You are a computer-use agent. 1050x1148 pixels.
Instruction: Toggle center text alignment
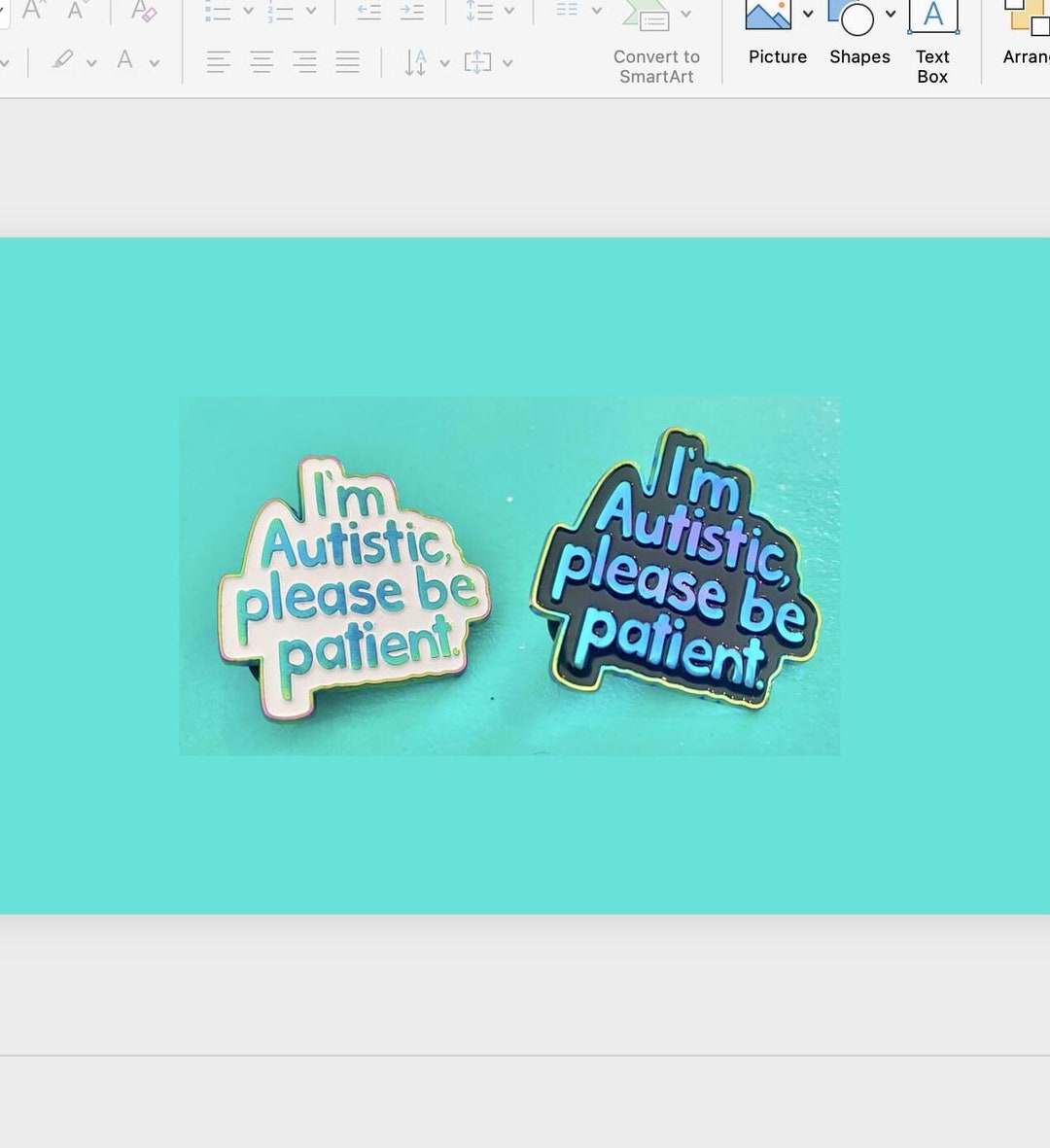262,62
